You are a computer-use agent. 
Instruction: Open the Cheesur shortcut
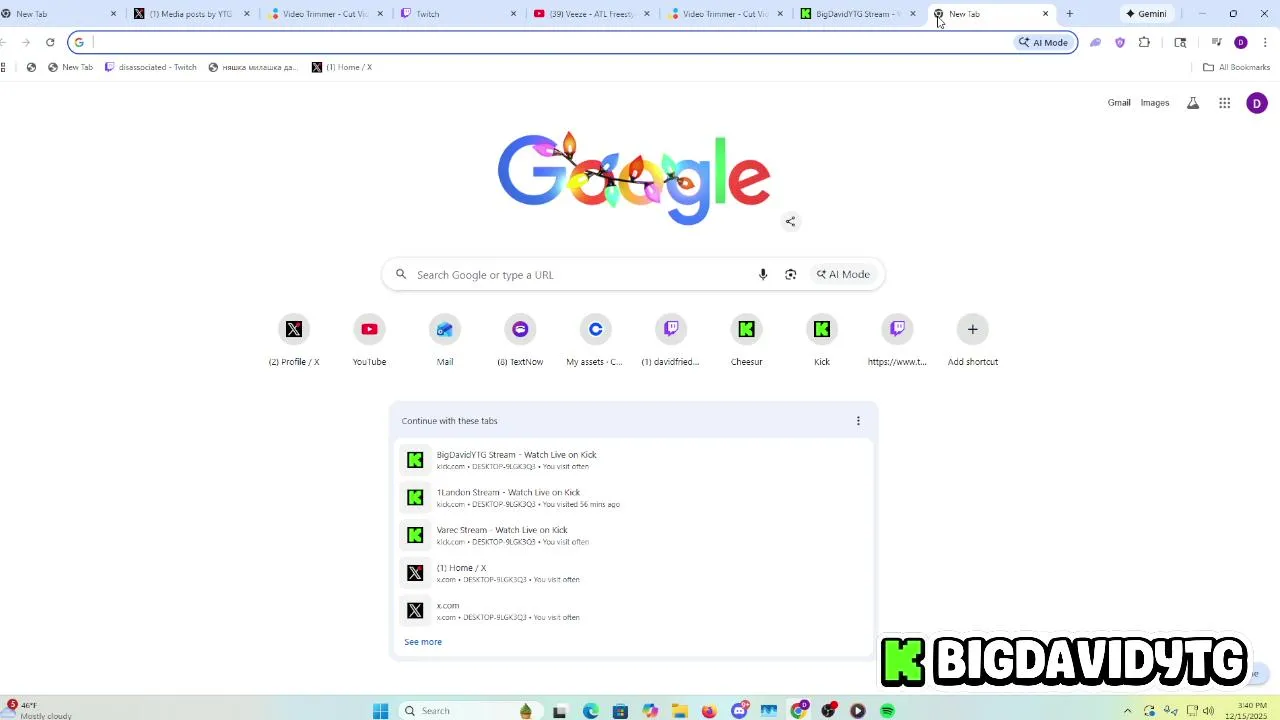pyautogui.click(x=746, y=329)
